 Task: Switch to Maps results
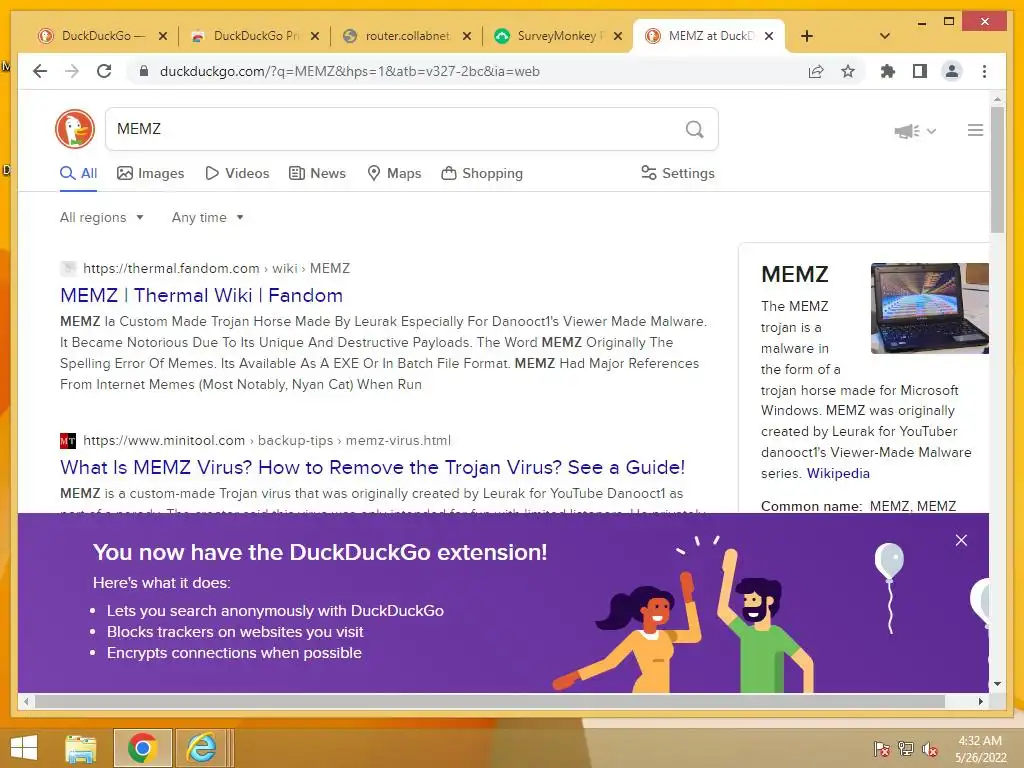394,173
